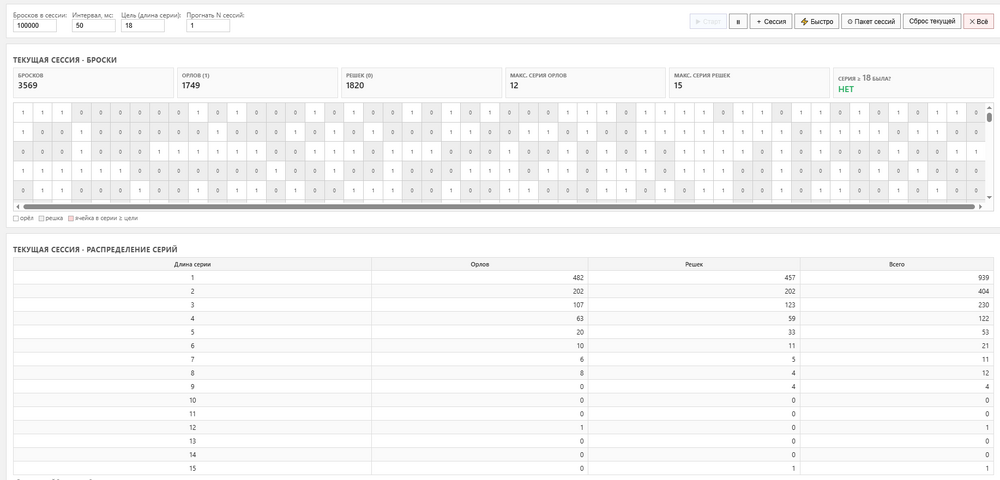Click the total cell 230

click(897, 305)
